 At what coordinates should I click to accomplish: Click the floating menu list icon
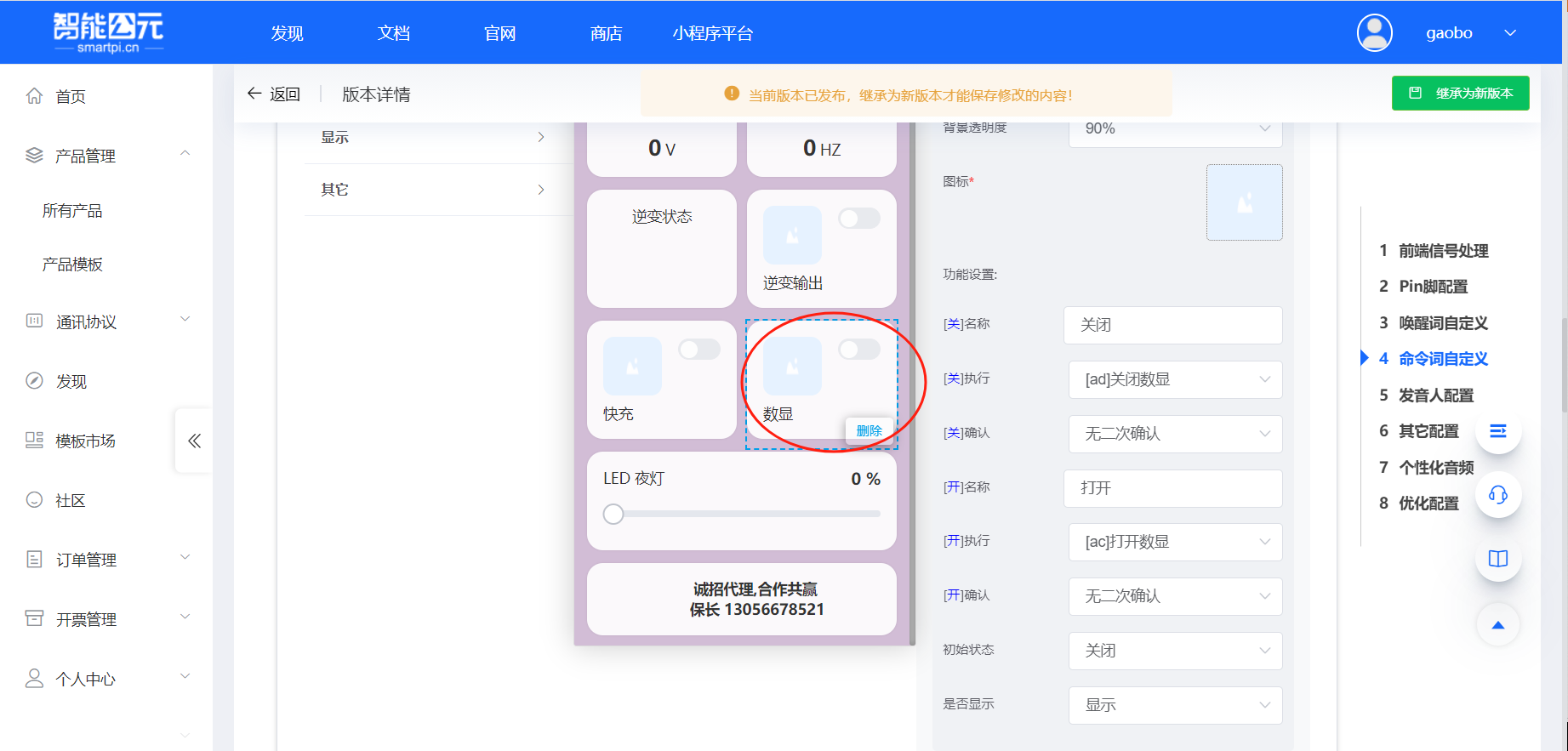click(1498, 431)
